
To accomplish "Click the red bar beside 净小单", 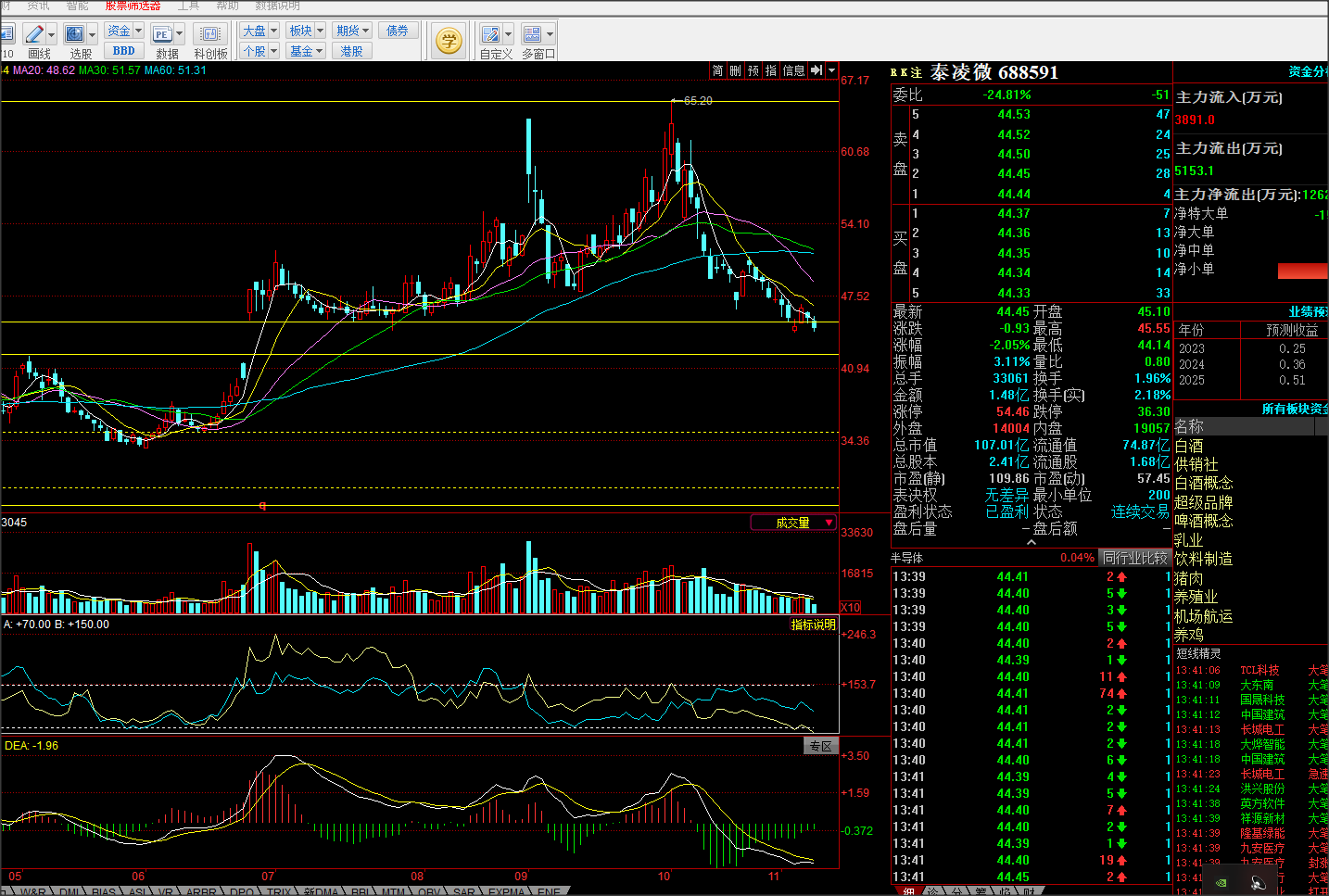I will pyautogui.click(x=1302, y=271).
